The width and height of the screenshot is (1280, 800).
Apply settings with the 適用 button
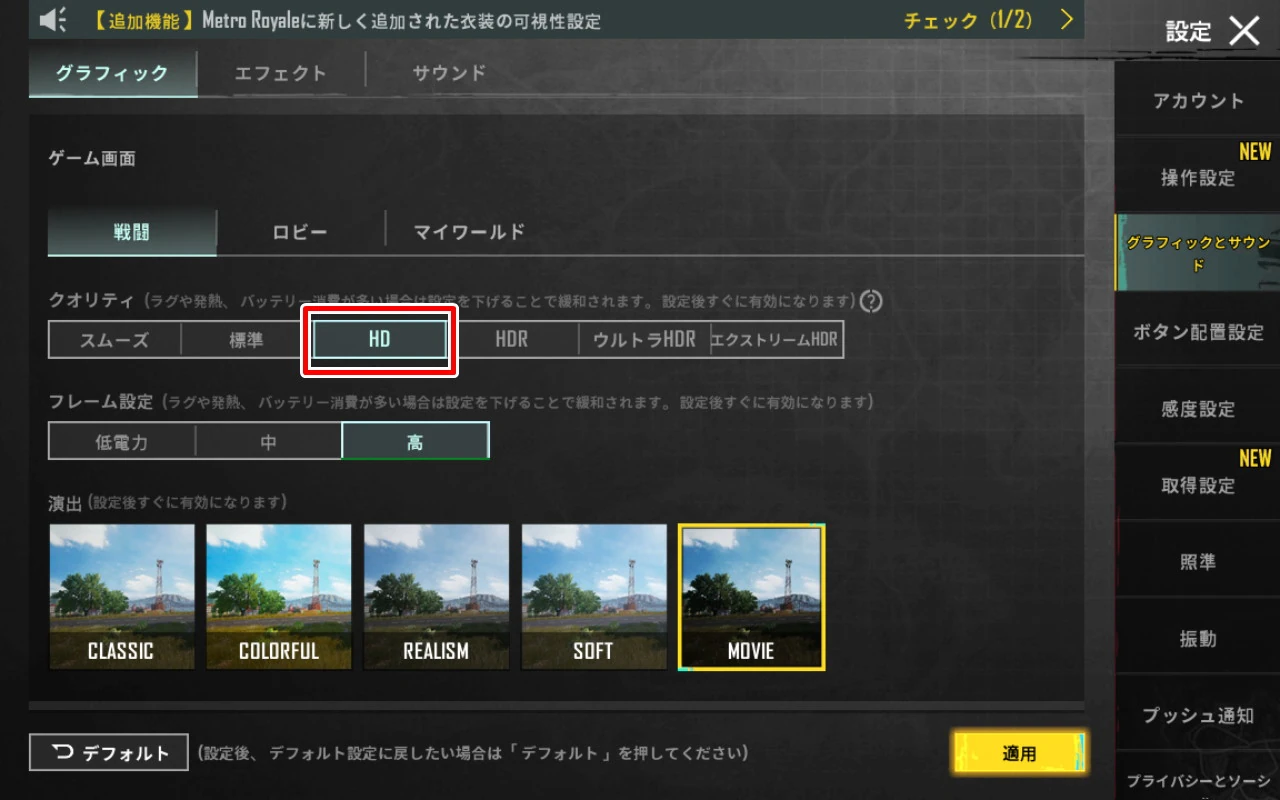tap(1019, 753)
